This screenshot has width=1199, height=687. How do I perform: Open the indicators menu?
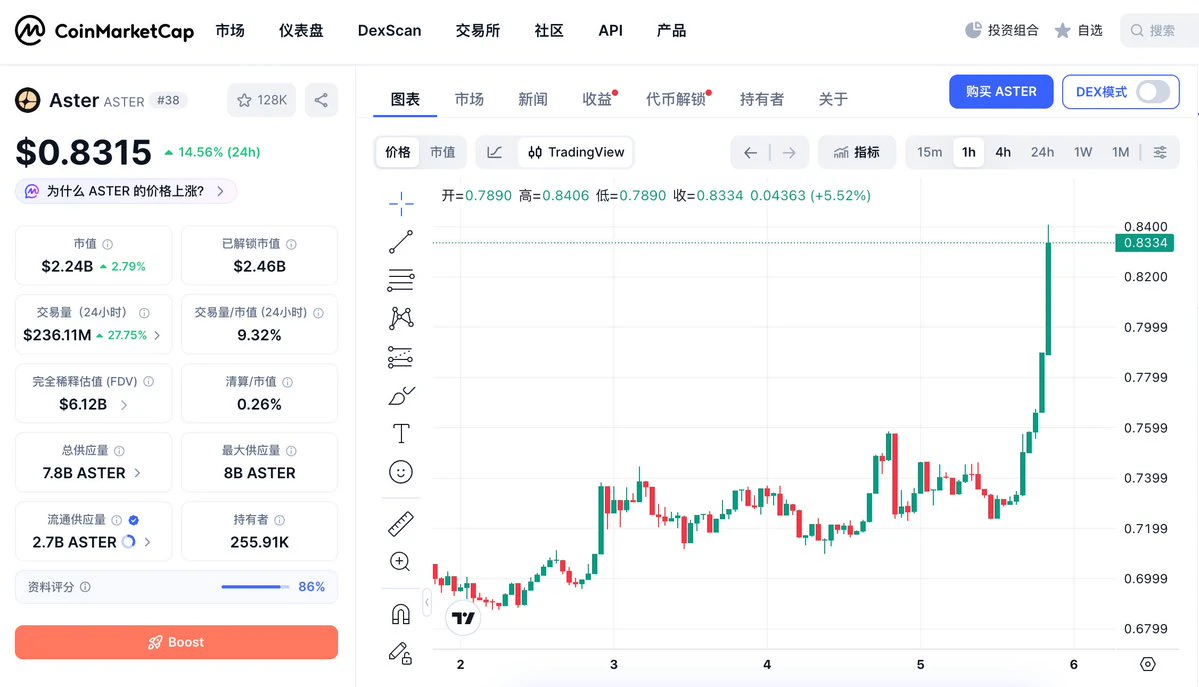click(x=856, y=152)
